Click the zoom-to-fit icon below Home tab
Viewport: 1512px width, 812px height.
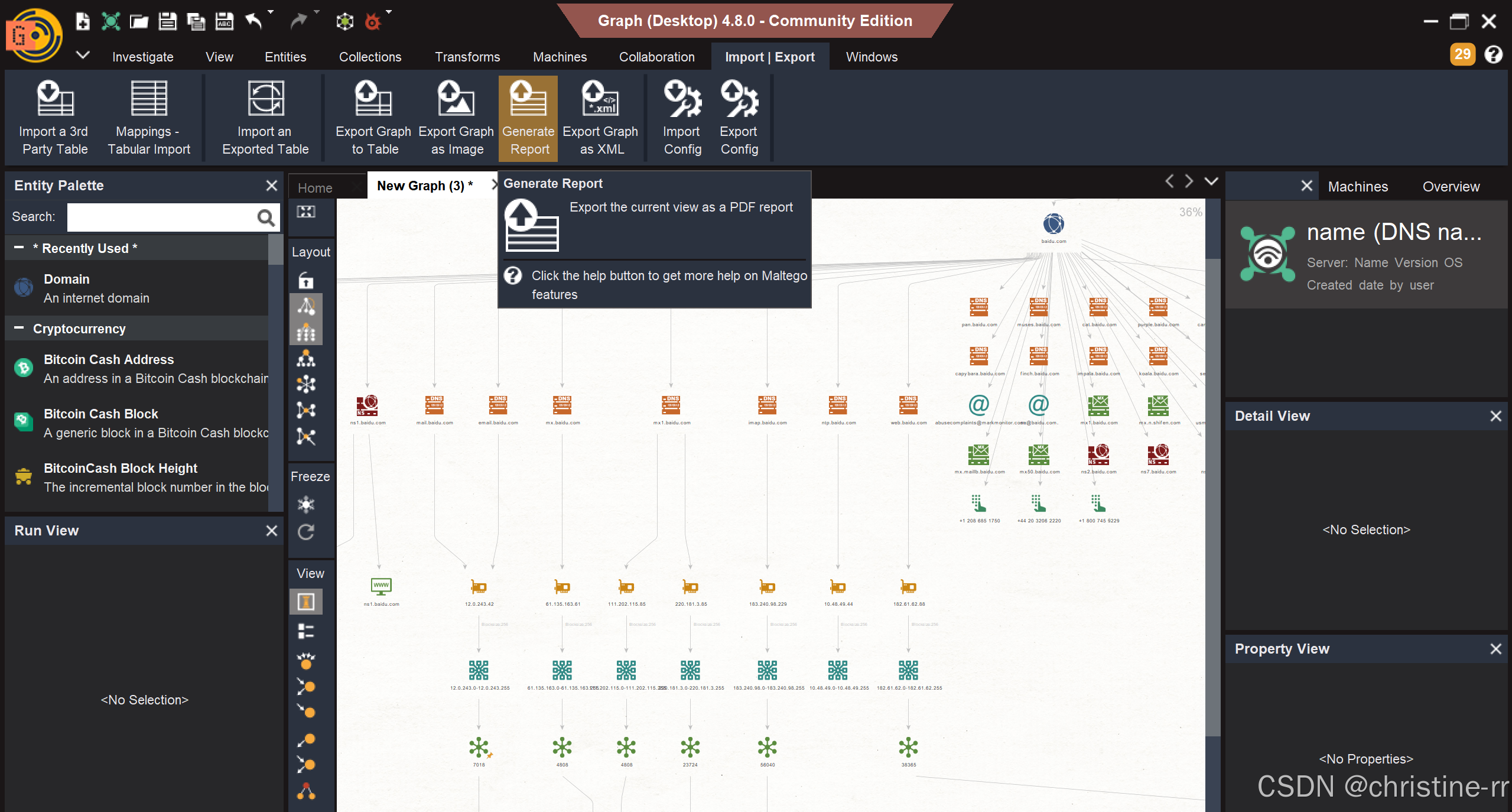(305, 212)
